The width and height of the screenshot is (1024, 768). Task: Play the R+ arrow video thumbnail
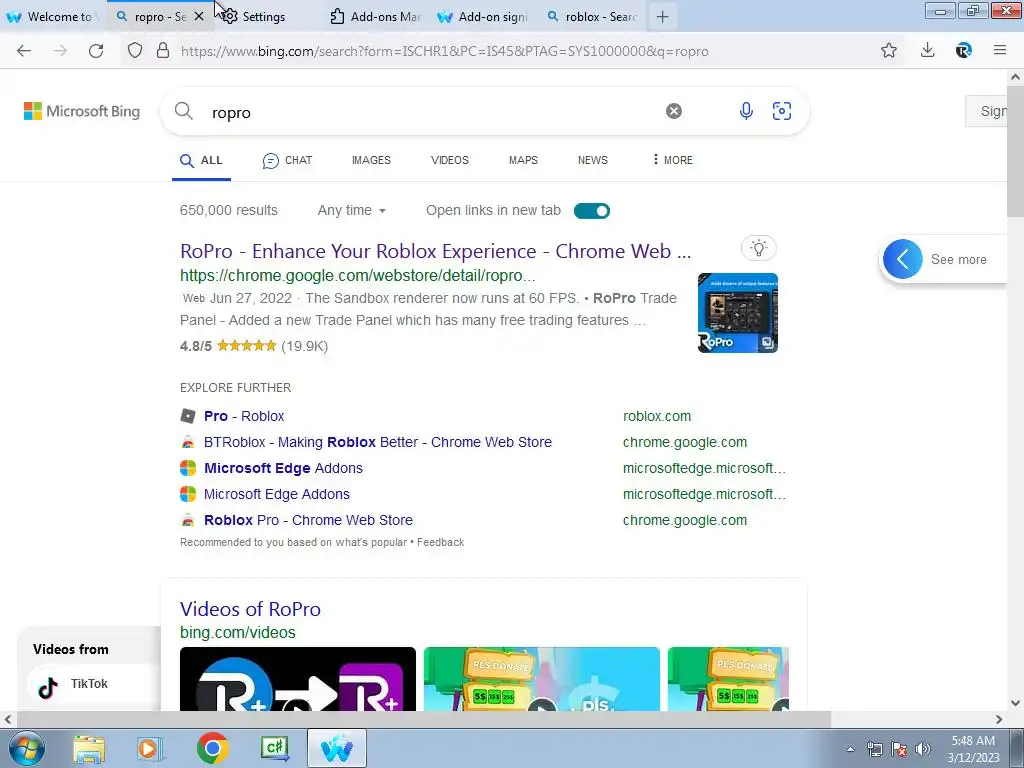pyautogui.click(x=298, y=679)
